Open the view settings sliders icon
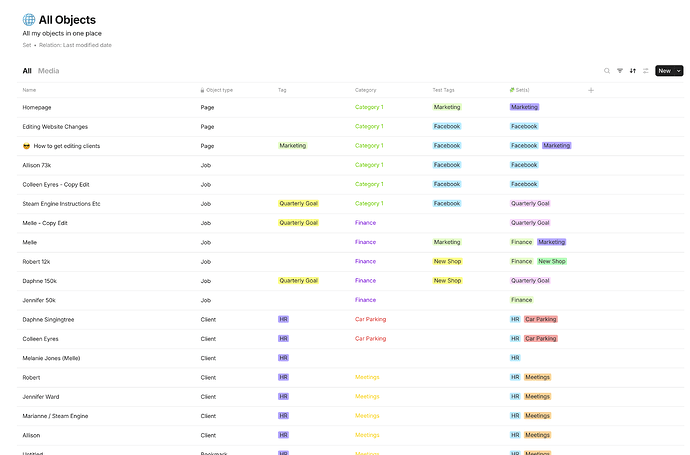The image size is (690, 455). point(646,71)
